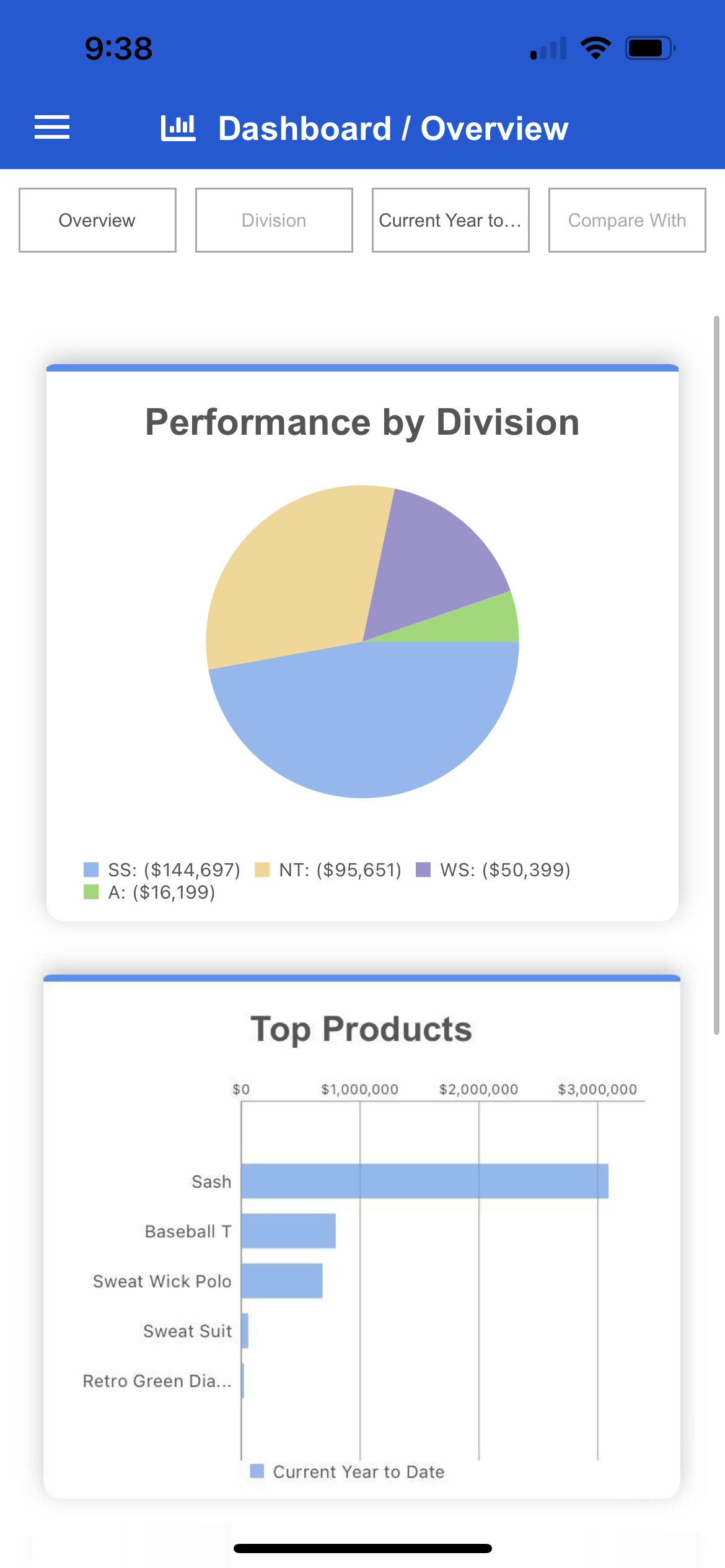This screenshot has width=725, height=1568.
Task: Toggle WS legend entry in pie chart
Action: 493,870
